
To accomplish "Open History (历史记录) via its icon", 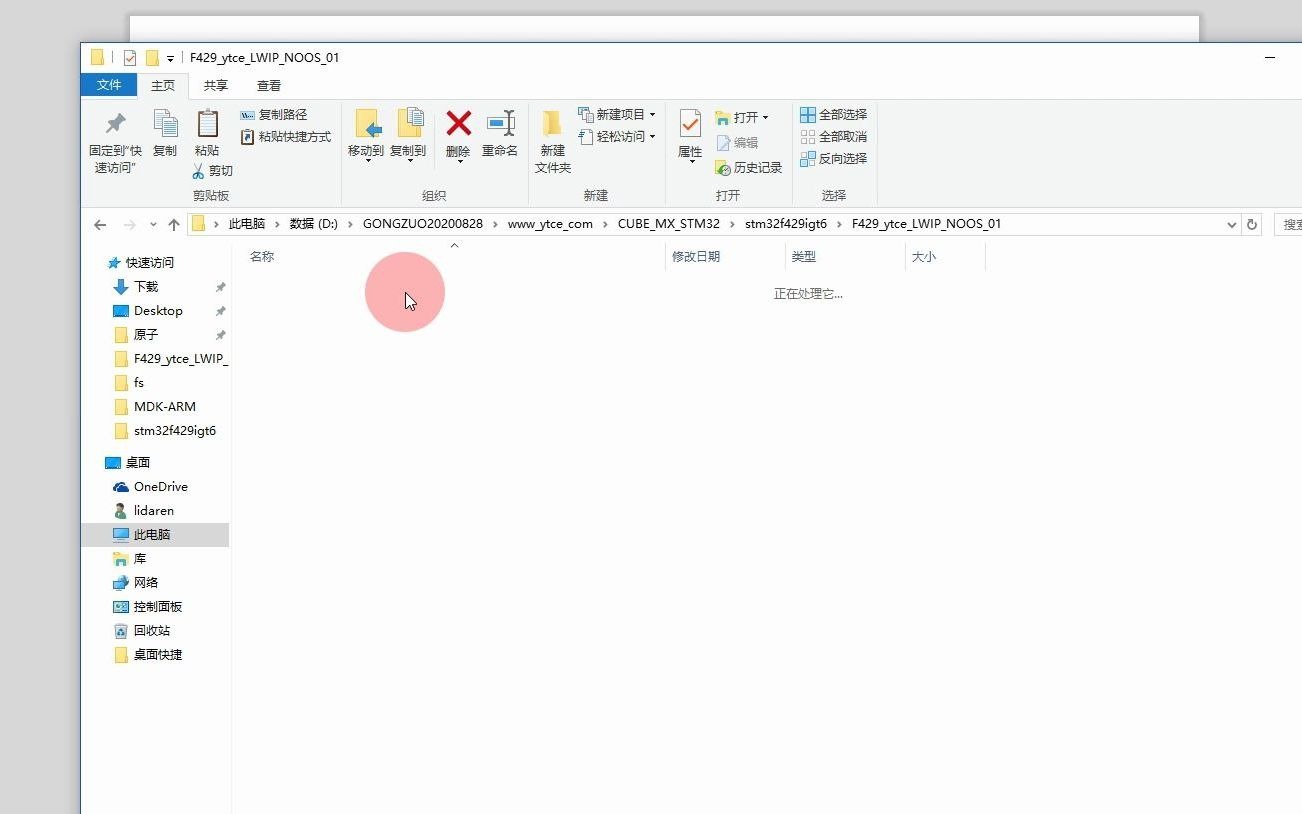I will click(x=749, y=167).
